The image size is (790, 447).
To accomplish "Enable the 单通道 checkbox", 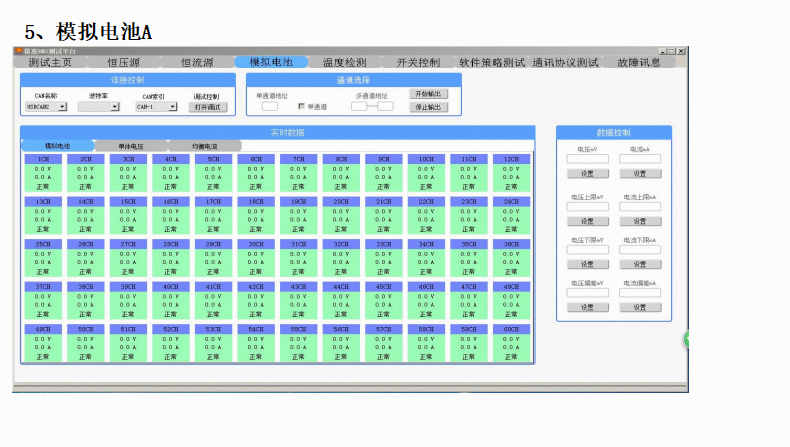I will click(302, 105).
